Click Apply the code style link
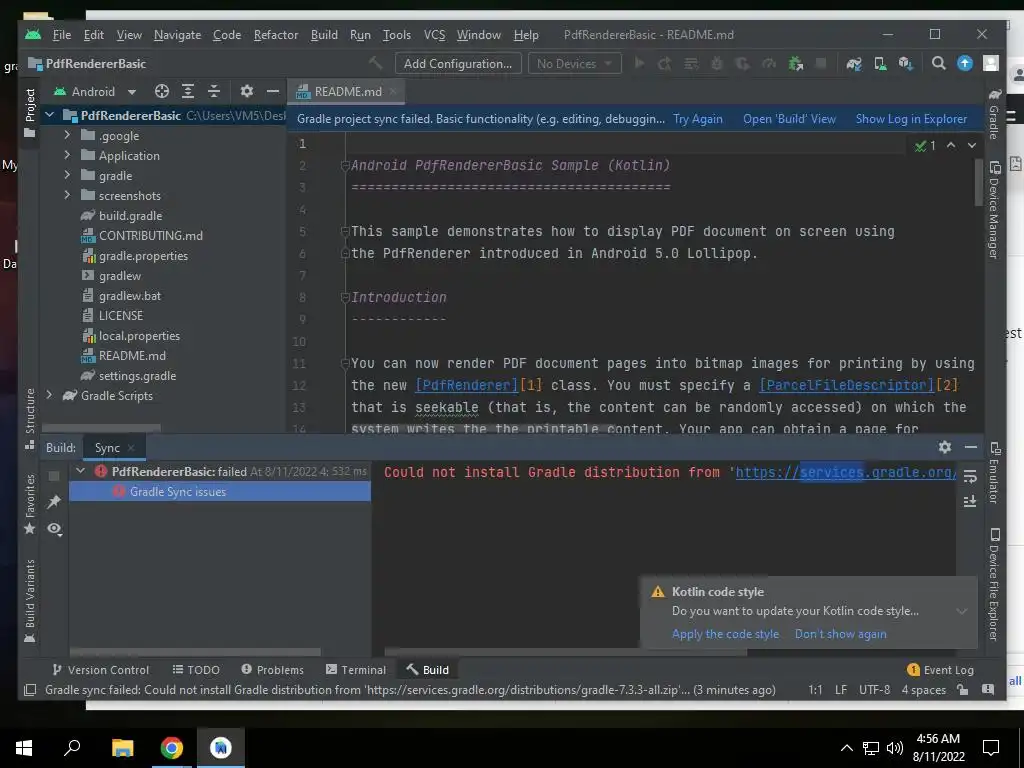Screen dimensions: 1024x768 coord(725,633)
